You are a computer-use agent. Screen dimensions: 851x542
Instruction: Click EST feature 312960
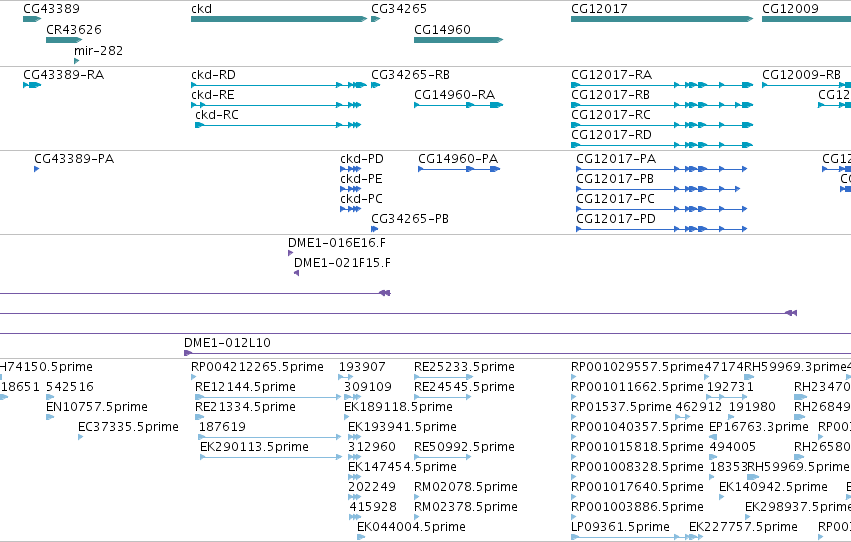click(354, 457)
